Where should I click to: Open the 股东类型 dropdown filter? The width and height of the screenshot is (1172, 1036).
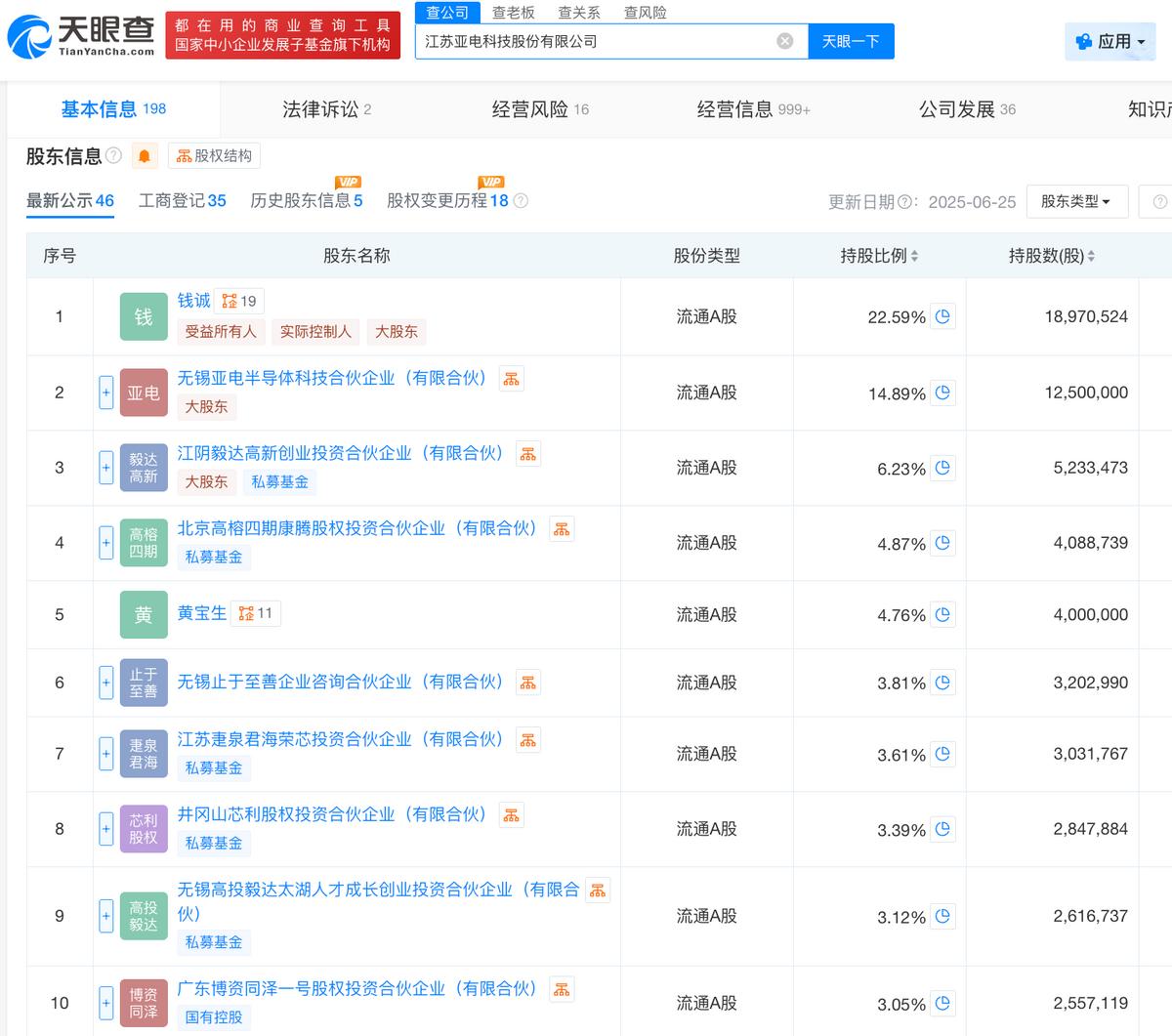[1076, 201]
